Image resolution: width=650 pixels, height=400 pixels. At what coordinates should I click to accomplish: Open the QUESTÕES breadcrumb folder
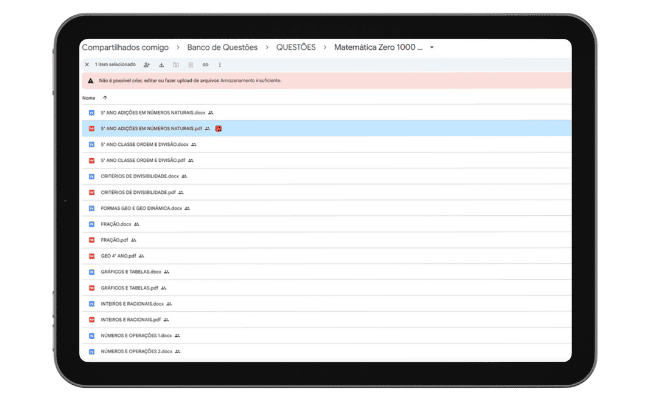click(295, 47)
